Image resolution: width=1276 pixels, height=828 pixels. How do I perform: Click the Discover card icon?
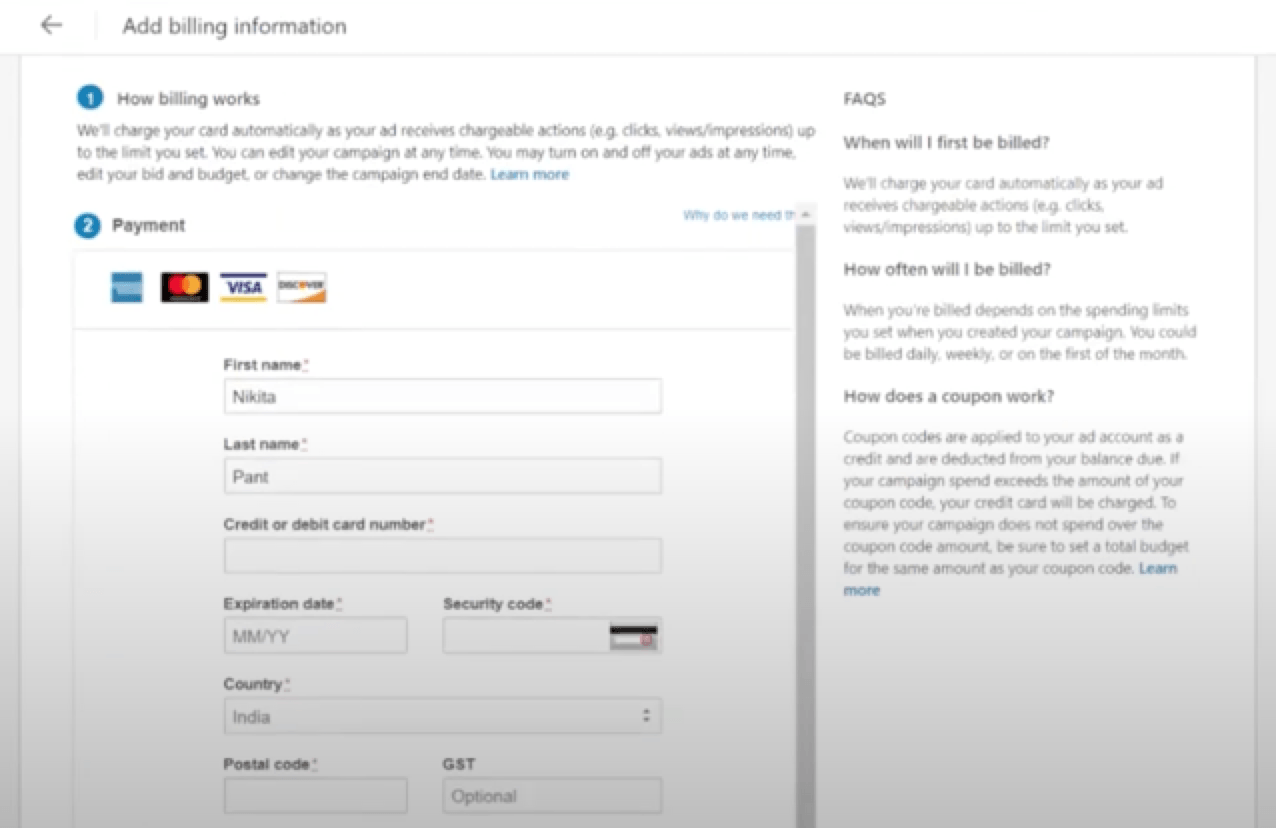point(300,287)
